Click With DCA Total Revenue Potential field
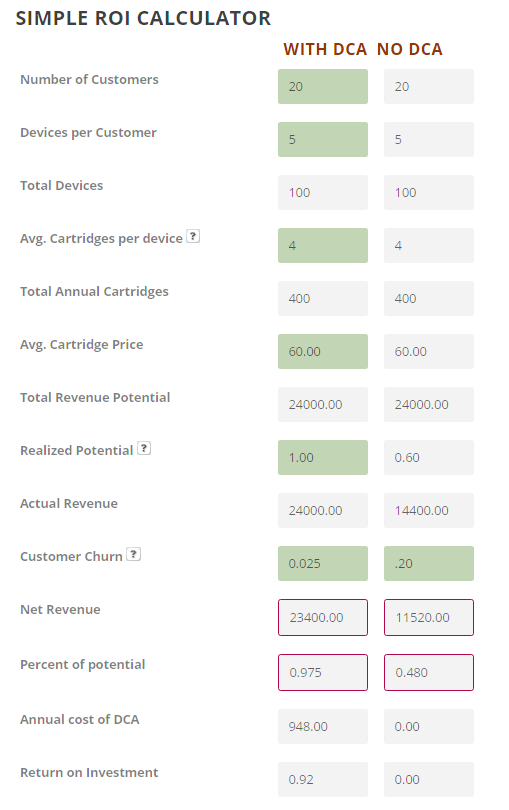509x810 pixels. (x=323, y=404)
